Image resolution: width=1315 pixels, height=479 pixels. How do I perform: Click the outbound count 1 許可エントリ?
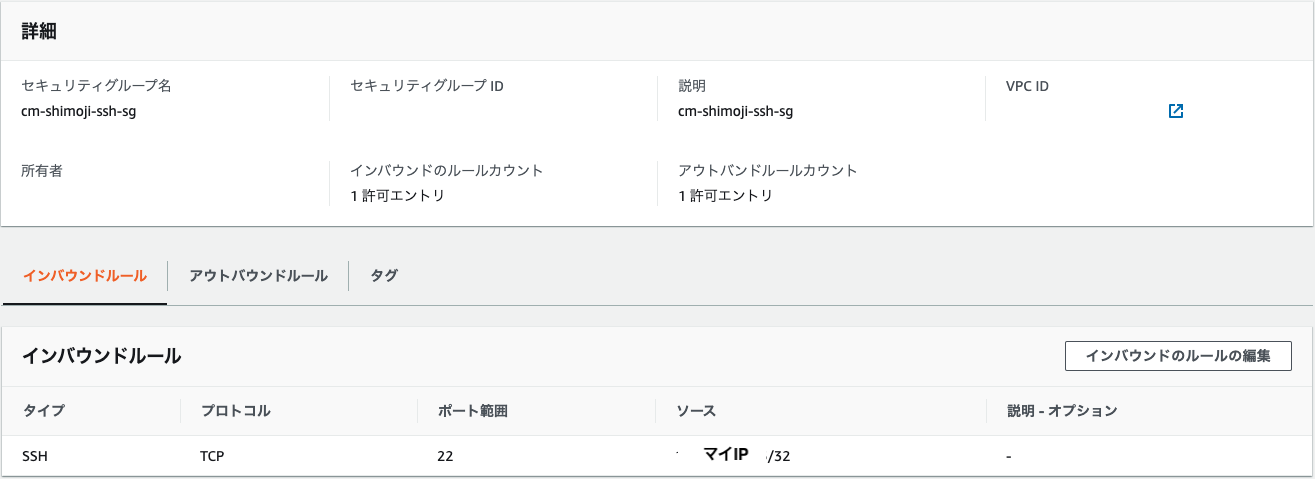pyautogui.click(x=725, y=196)
